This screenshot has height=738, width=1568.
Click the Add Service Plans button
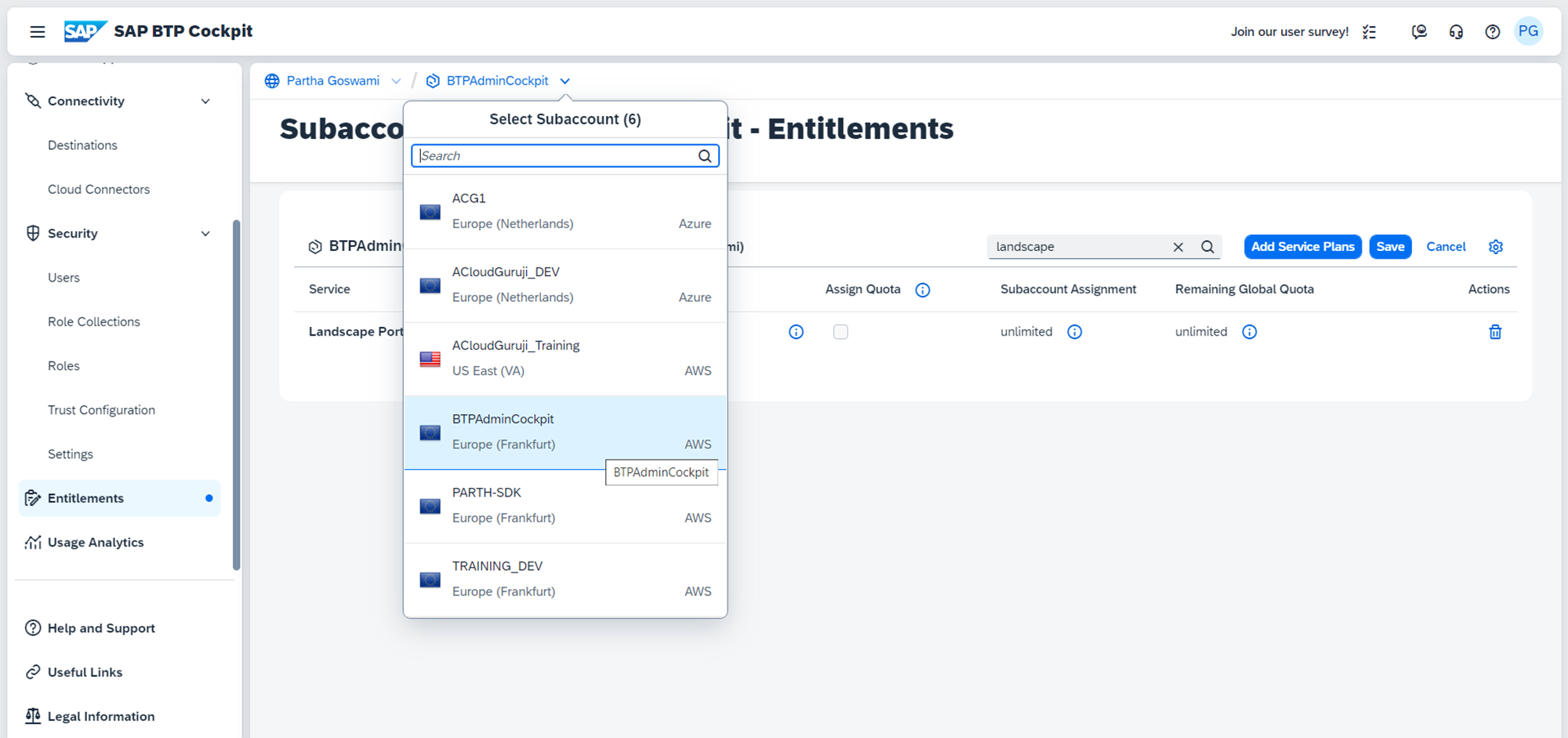click(1302, 247)
